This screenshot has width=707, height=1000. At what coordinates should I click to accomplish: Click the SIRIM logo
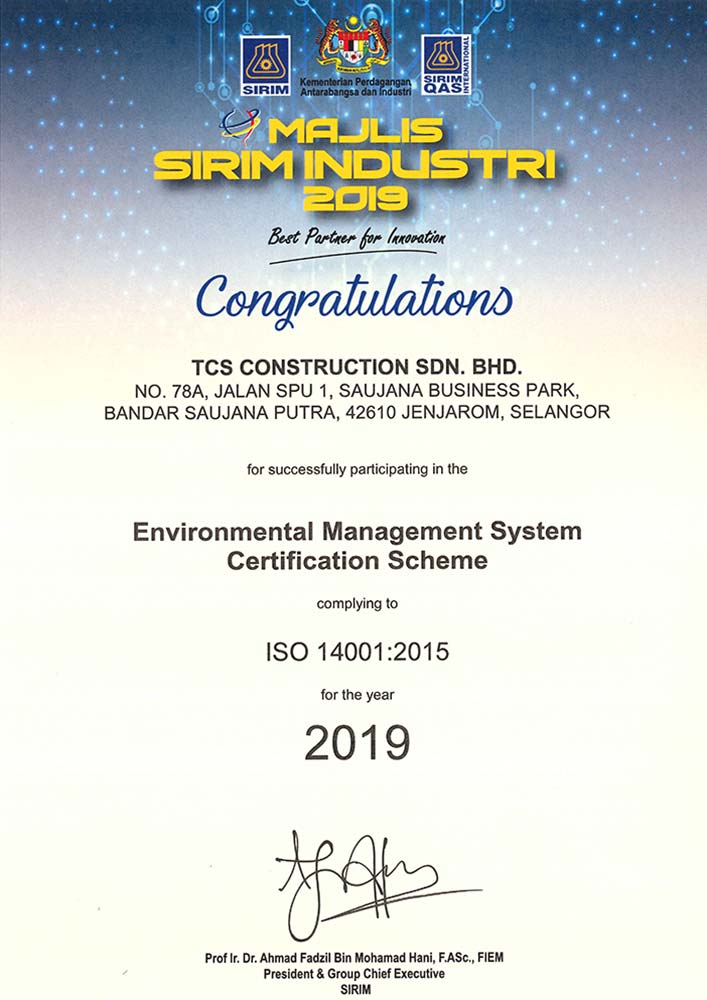265,66
